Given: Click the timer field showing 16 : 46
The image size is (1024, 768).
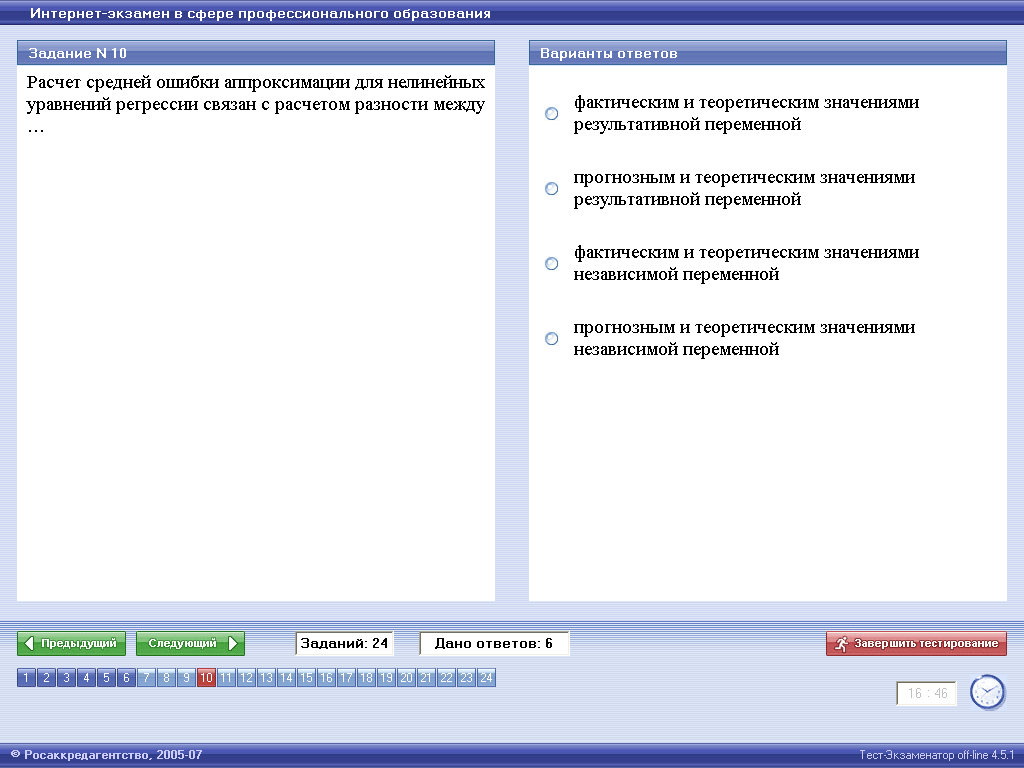Looking at the screenshot, I should (x=927, y=694).
